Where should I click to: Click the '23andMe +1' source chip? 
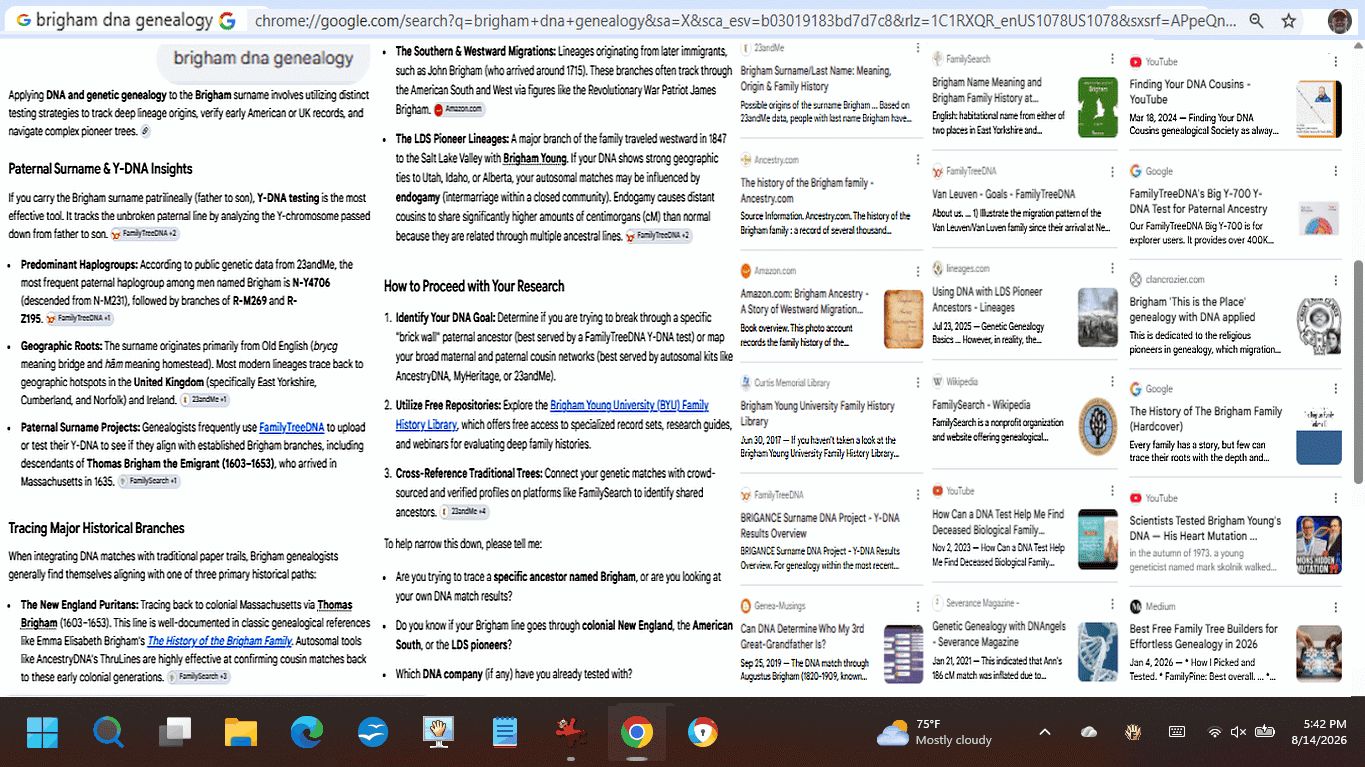click(205, 400)
